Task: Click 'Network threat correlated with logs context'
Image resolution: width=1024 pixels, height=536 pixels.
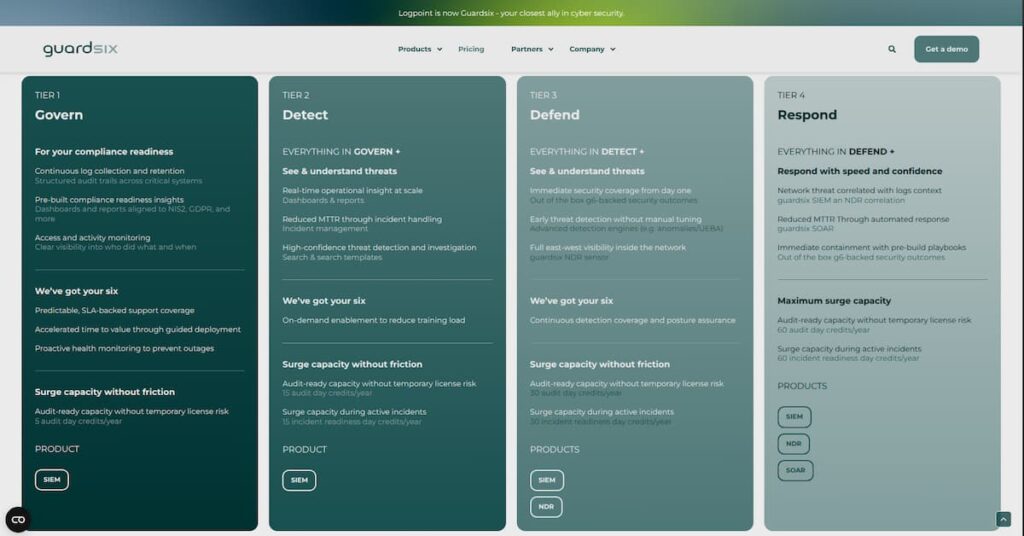Action: click(859, 191)
